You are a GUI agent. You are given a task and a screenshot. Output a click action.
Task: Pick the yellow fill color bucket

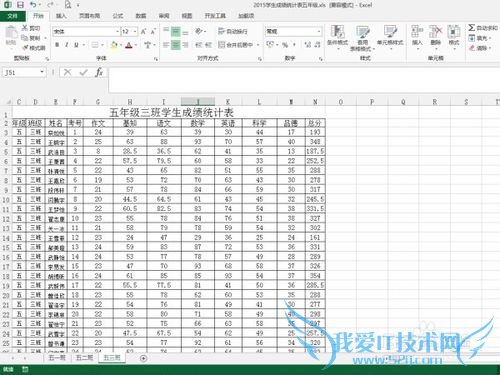tap(114, 45)
